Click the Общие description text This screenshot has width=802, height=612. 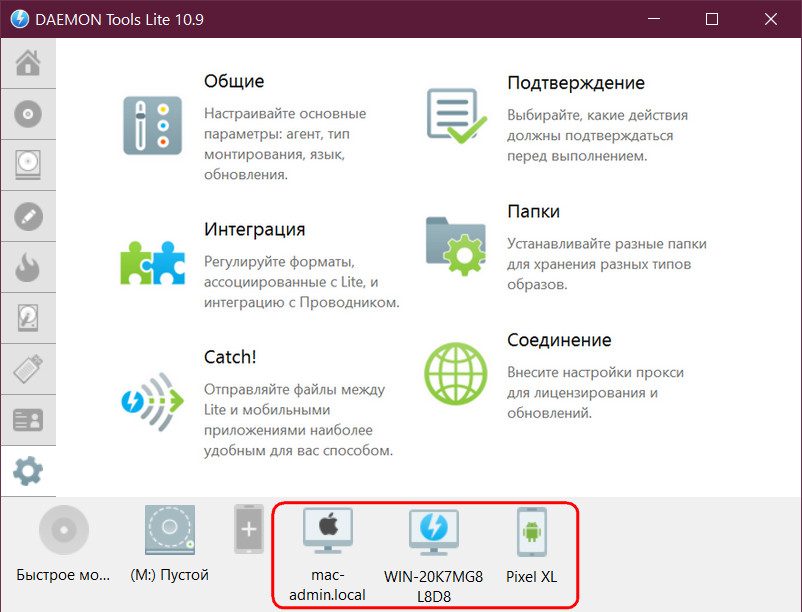click(285, 144)
